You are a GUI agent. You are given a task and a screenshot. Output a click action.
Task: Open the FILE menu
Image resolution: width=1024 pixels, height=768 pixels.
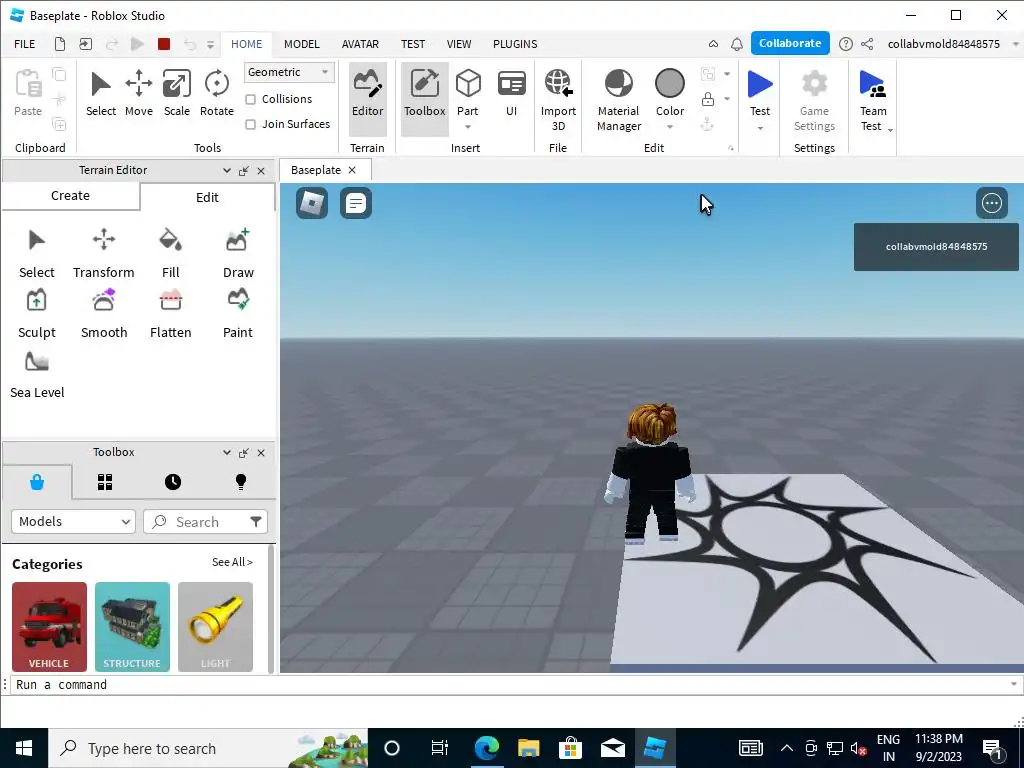point(25,44)
